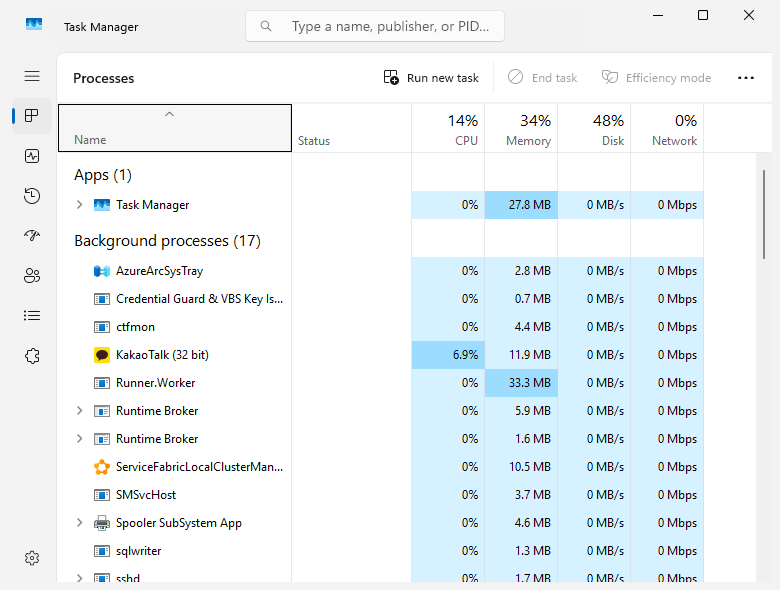Click the KakaoTalk process icon
780x590 pixels.
(x=101, y=355)
